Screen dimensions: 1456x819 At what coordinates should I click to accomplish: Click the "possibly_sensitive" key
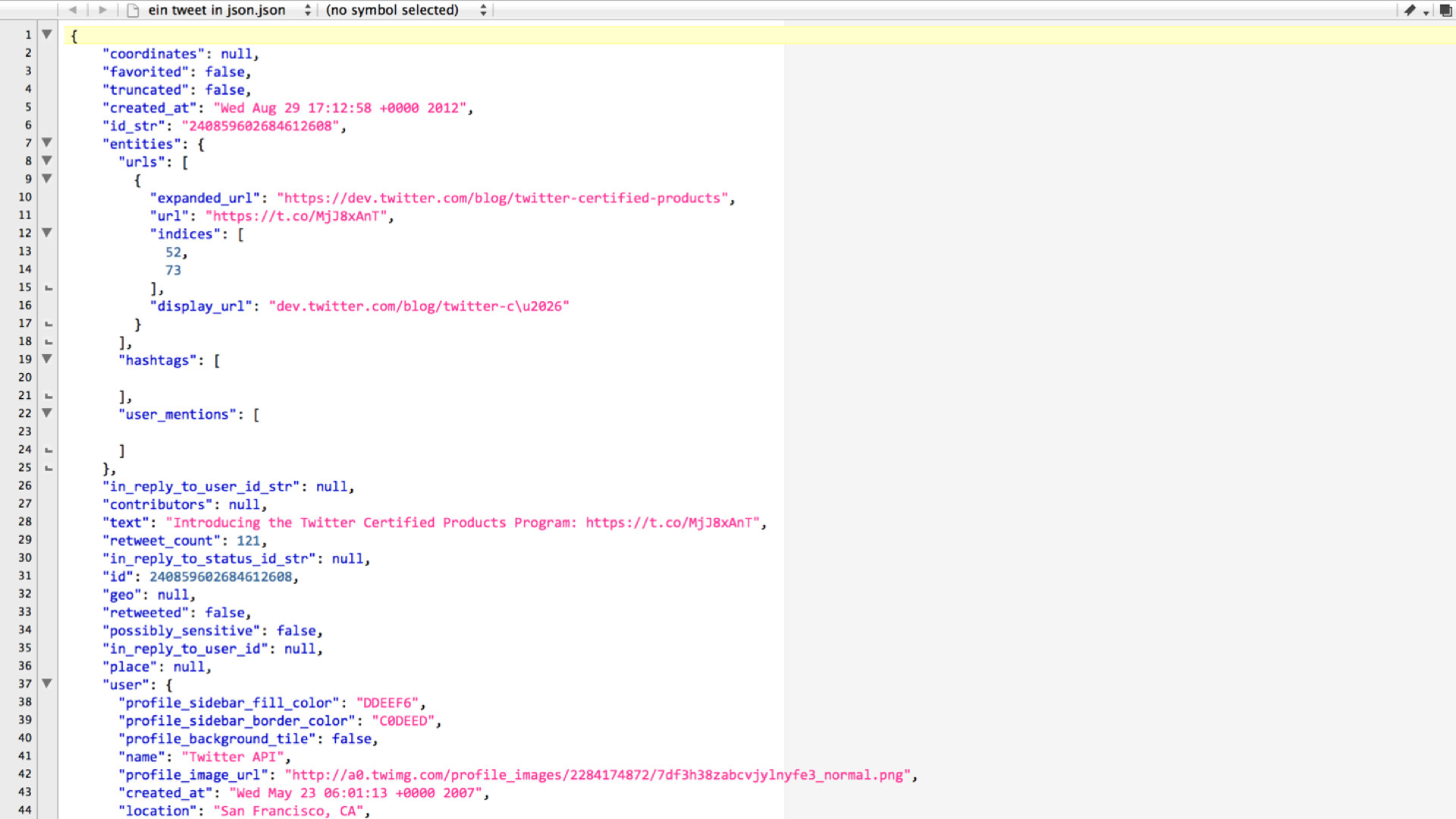click(181, 631)
